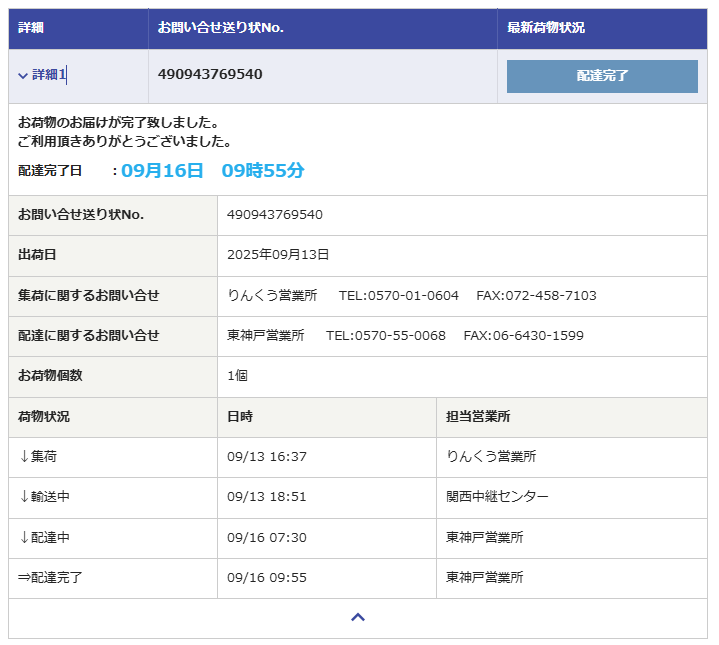Click the 担当営業所 column header

(x=478, y=417)
